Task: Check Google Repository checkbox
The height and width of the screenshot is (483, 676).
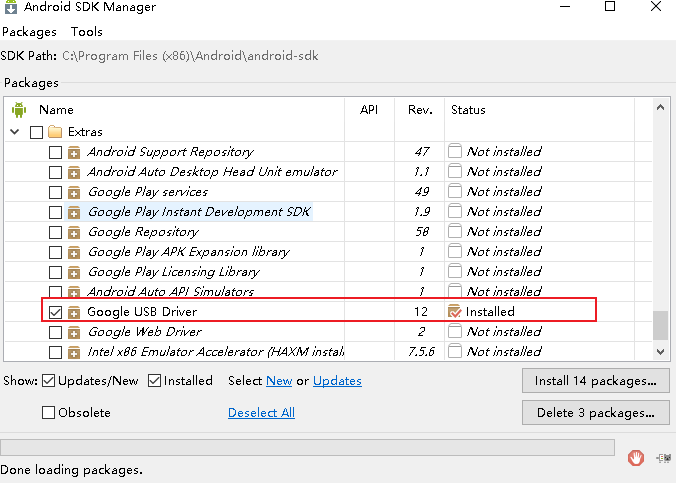Action: click(55, 232)
